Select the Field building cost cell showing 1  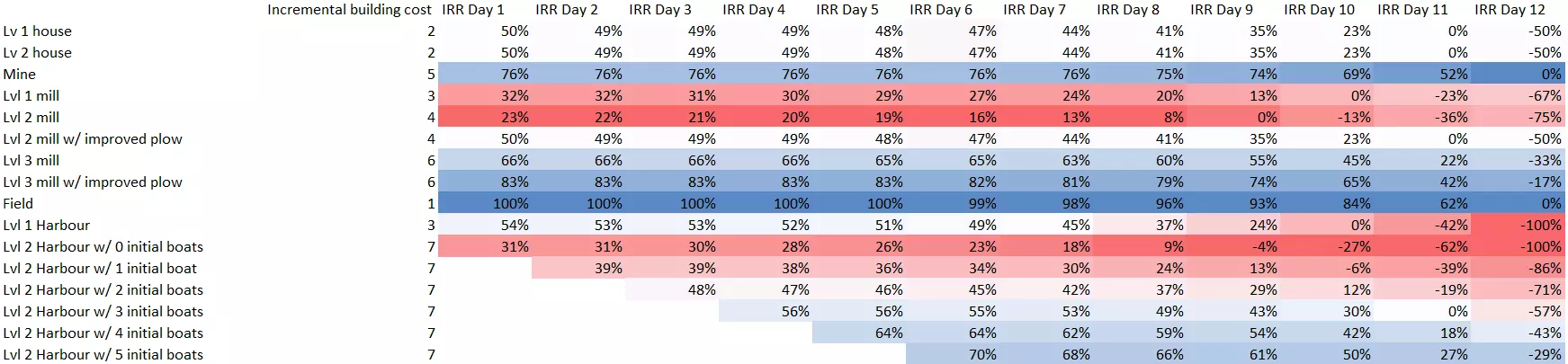(431, 204)
